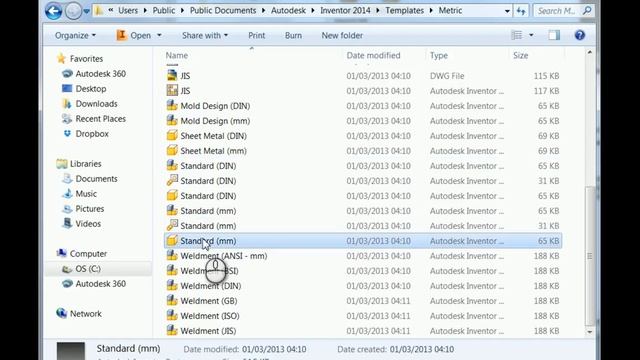Viewport: 640px width, 360px height.
Task: Expand the Open button dropdown arrow
Action: pos(159,36)
